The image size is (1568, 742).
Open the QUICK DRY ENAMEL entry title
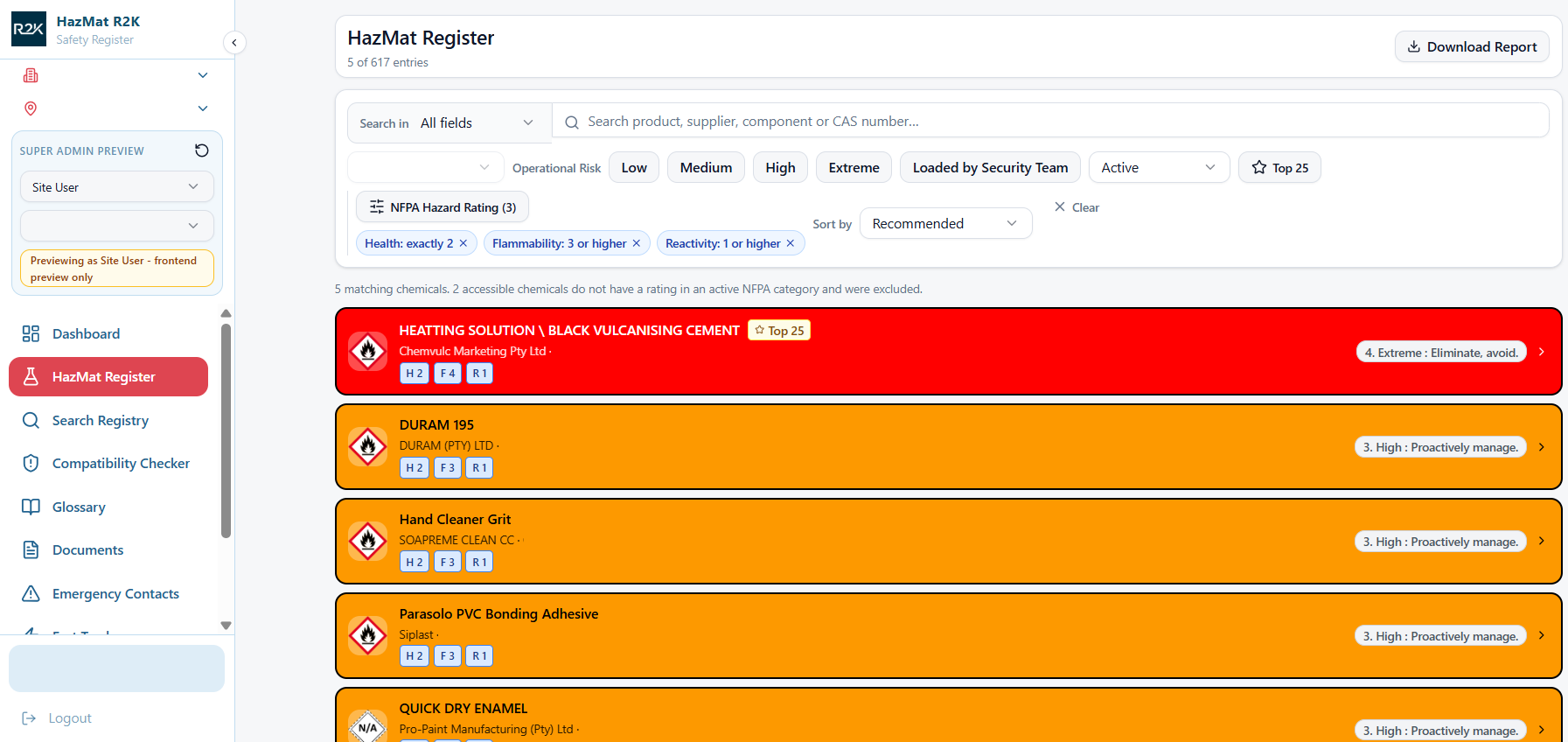pos(463,708)
